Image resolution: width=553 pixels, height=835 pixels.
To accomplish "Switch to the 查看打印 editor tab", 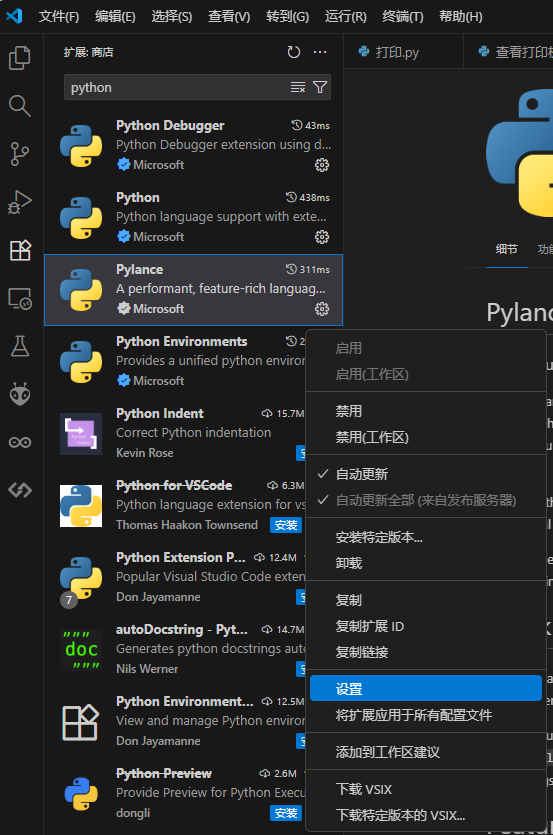I will point(509,52).
